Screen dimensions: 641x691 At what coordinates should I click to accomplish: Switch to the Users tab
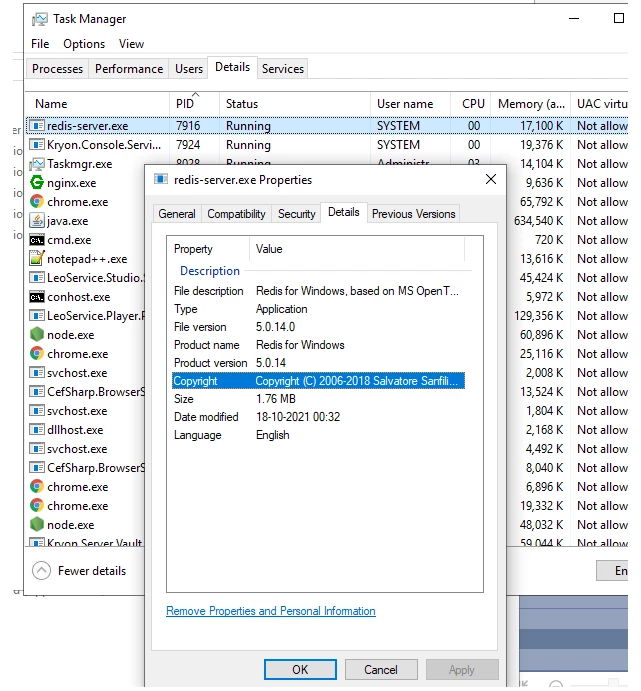coord(189,69)
